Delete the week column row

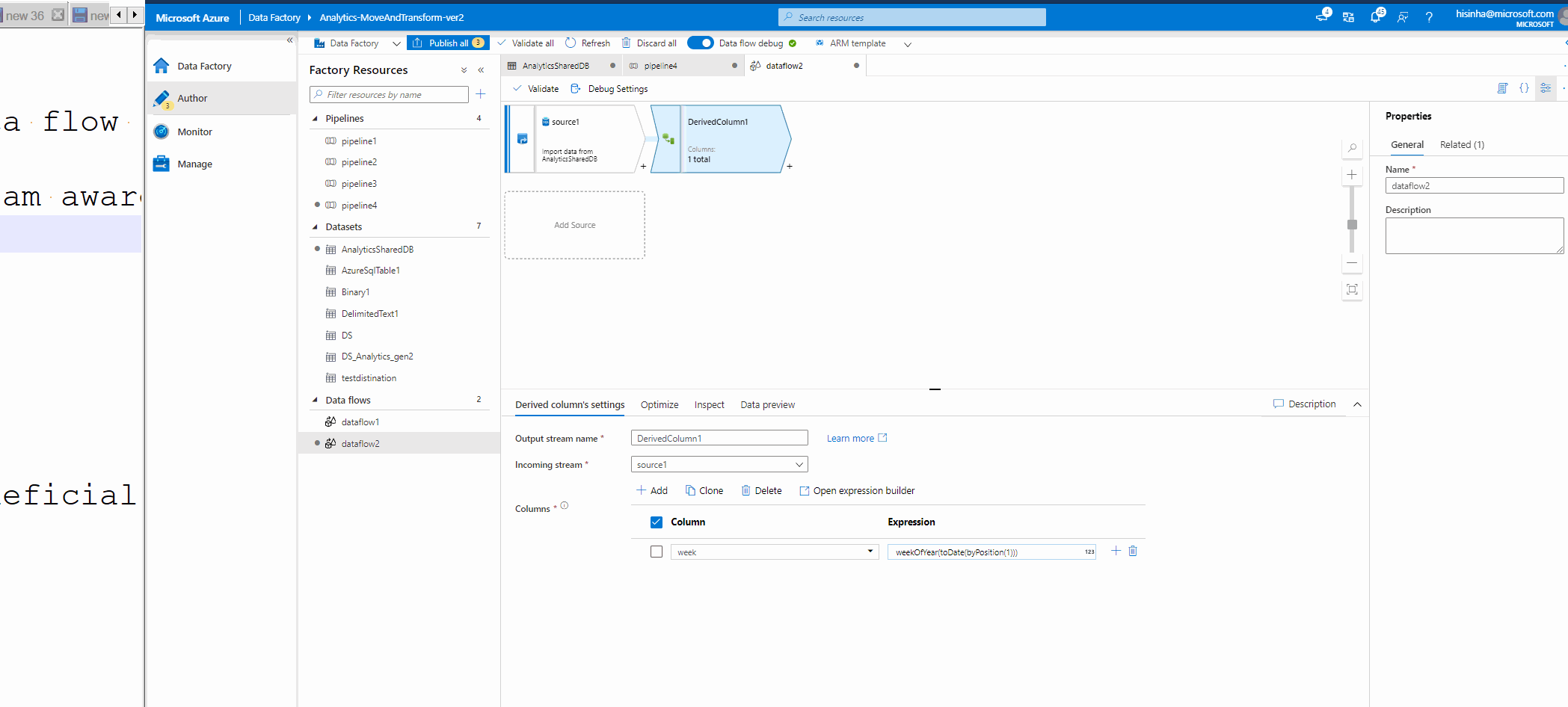click(1133, 552)
